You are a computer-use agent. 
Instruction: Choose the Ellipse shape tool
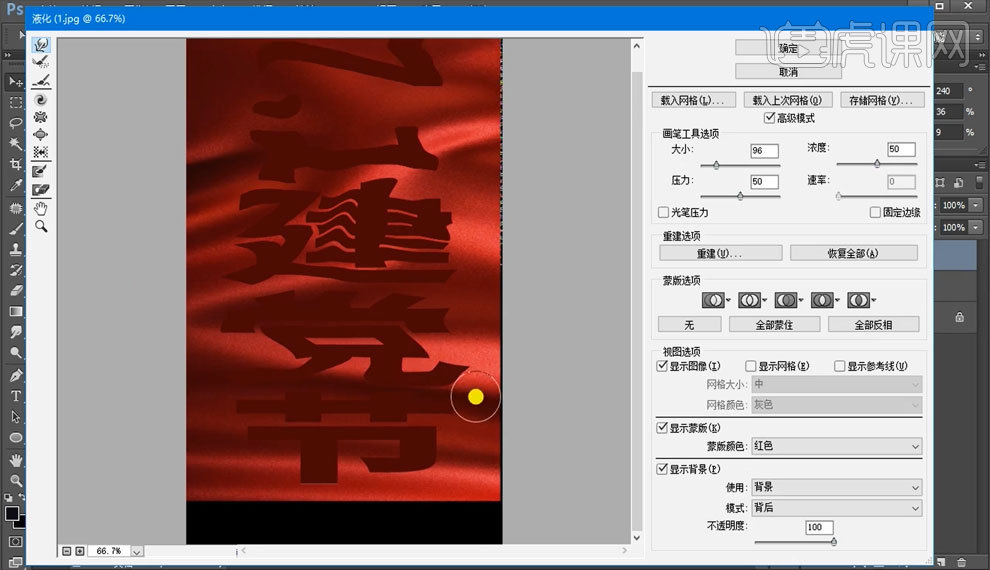[15, 437]
